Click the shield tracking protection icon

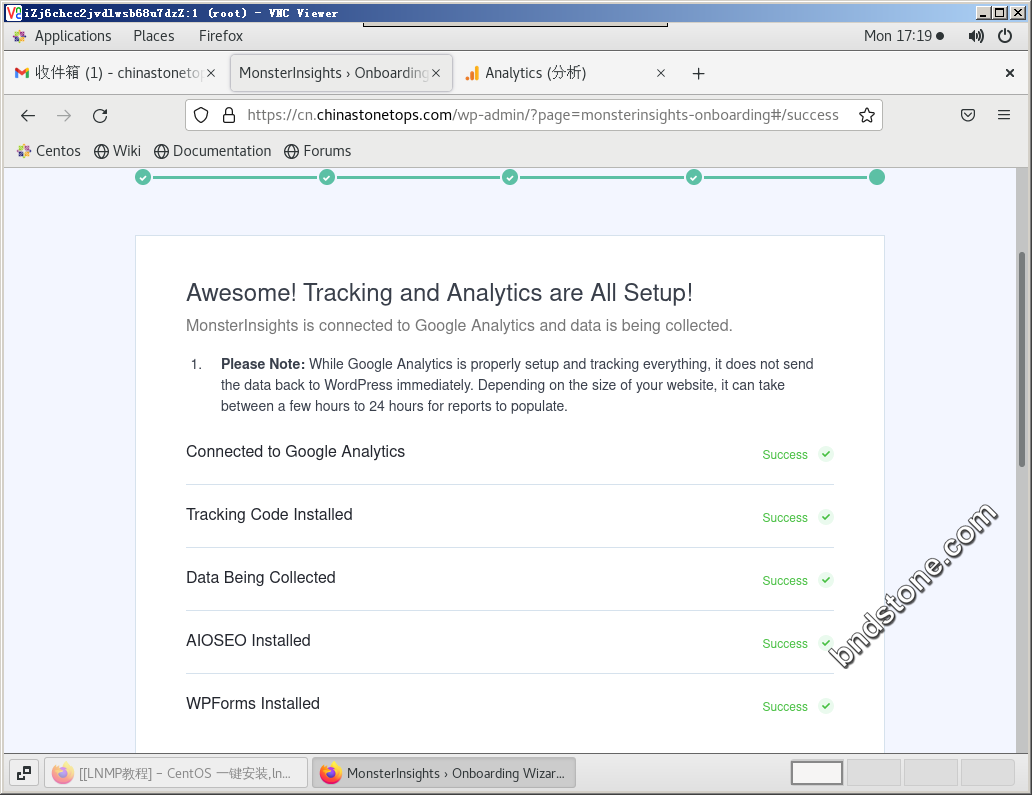[201, 115]
